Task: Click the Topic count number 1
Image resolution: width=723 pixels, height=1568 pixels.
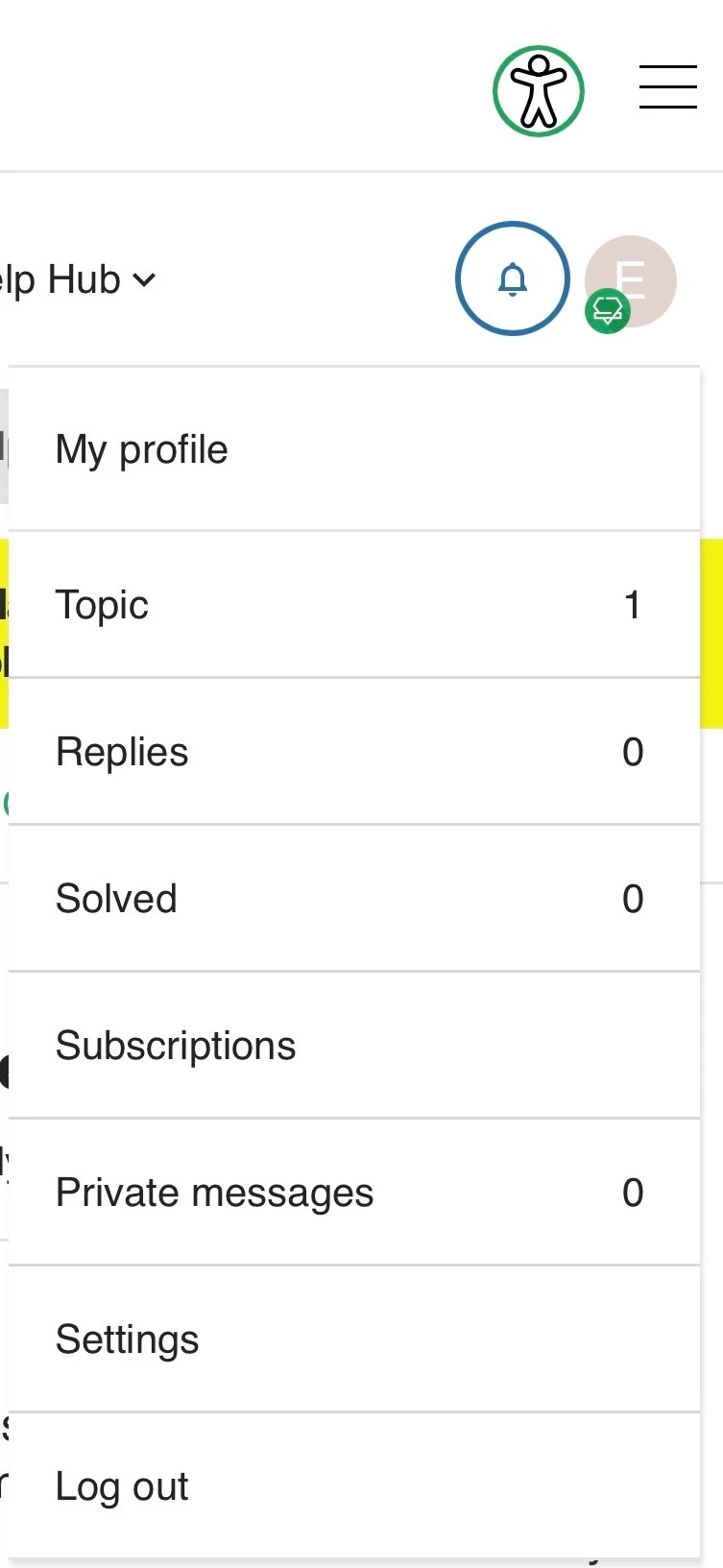Action: pyautogui.click(x=632, y=605)
